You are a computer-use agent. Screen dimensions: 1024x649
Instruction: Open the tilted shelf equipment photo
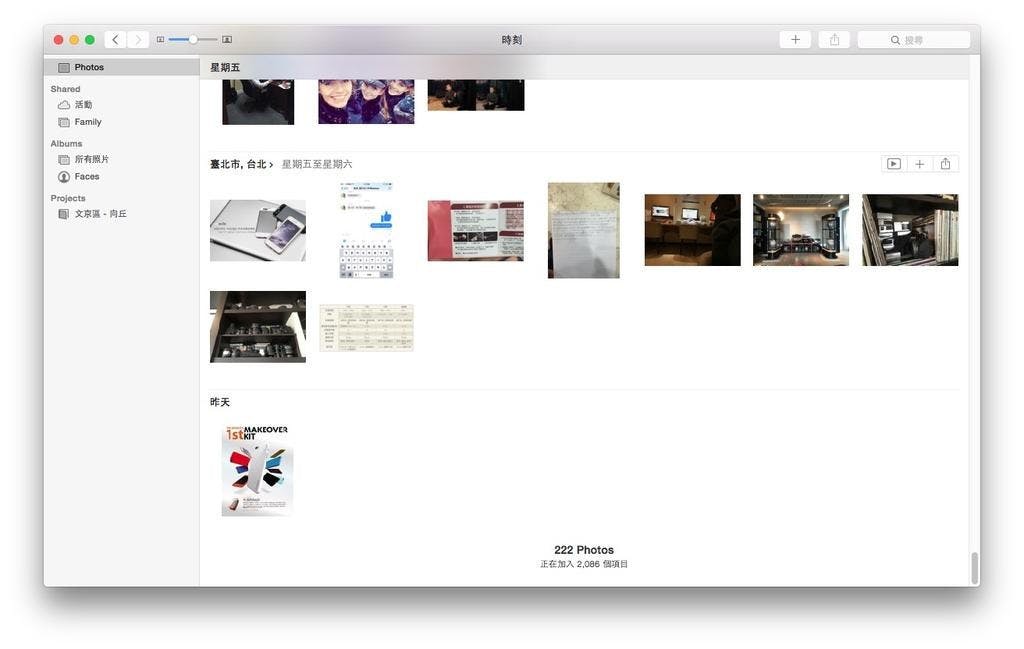point(910,230)
